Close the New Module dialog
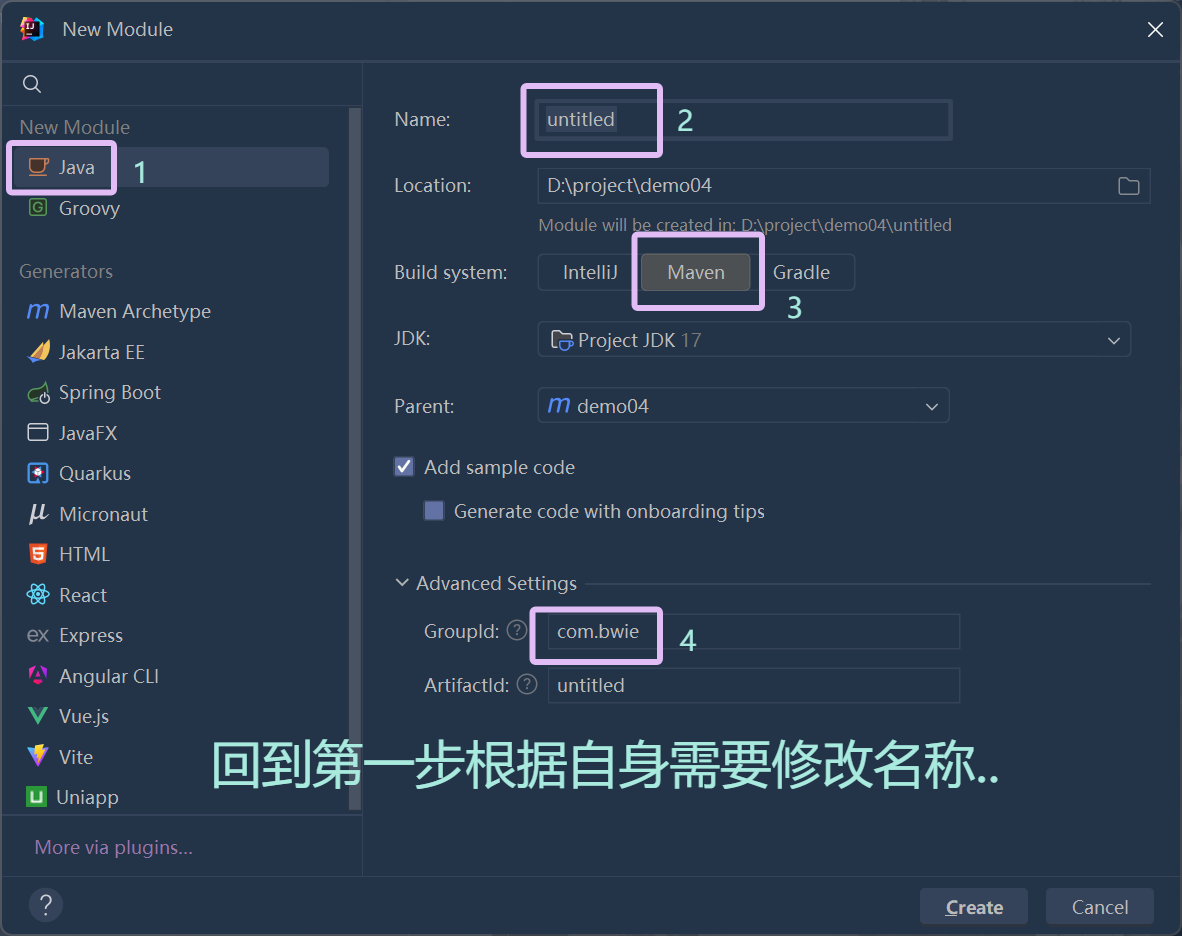The width and height of the screenshot is (1182, 936). pyautogui.click(x=1155, y=29)
